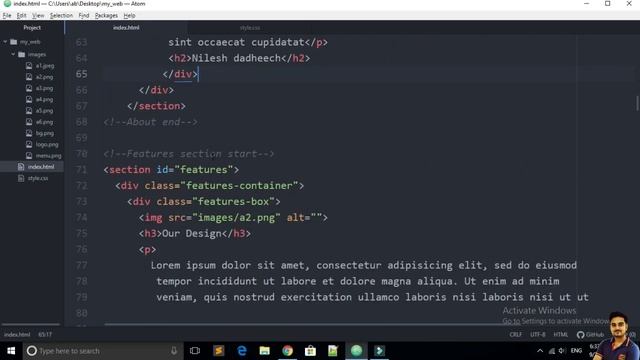Click "features-box" class value
Image resolution: width=640 pixels, height=360 pixels.
[233, 202]
